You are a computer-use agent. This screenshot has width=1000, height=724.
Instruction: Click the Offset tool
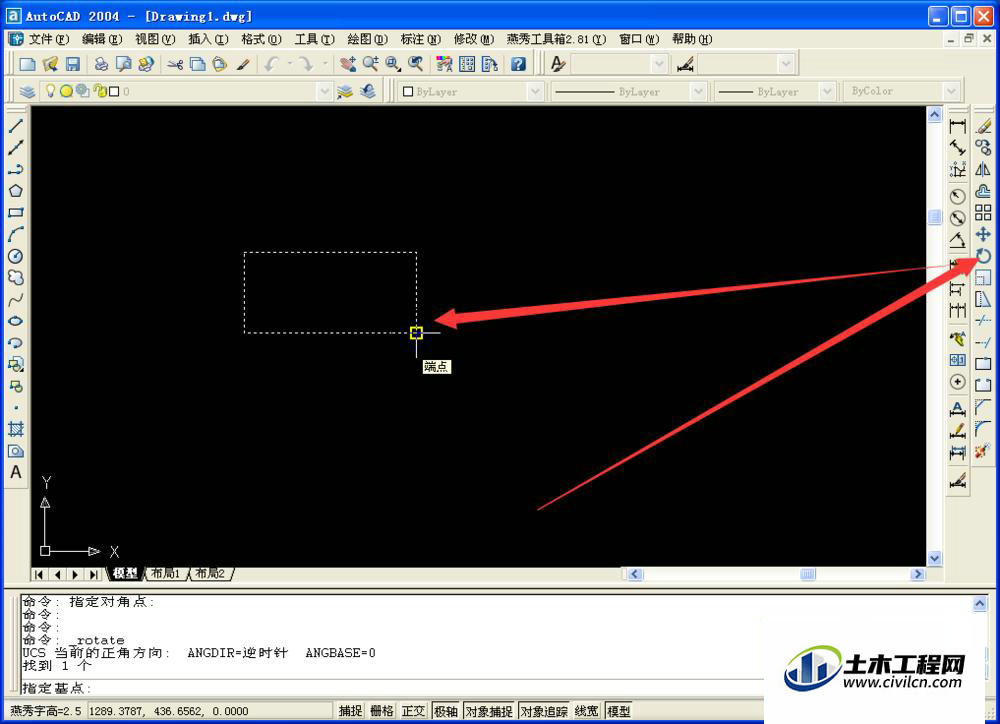coord(983,191)
